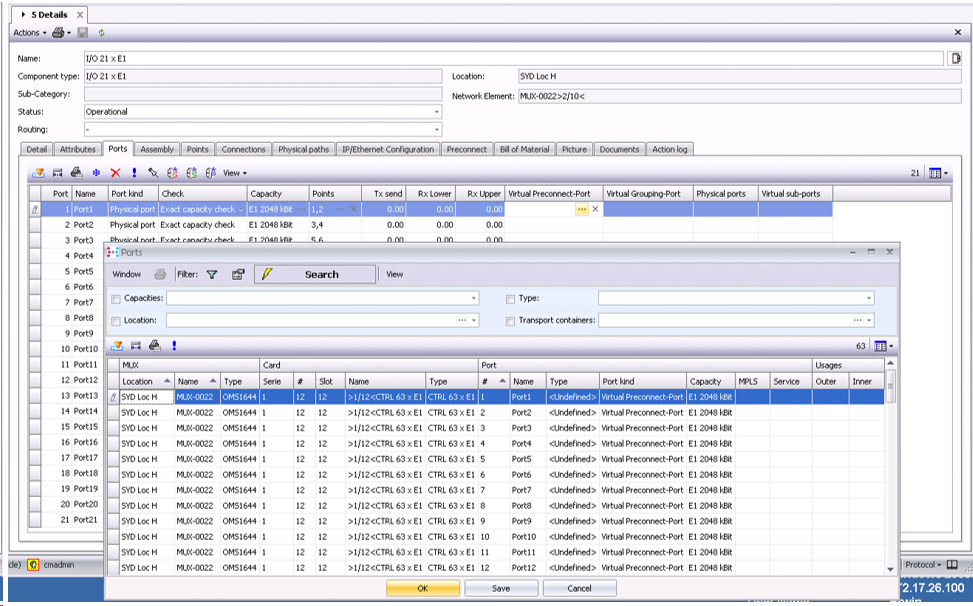Click the red X delete icon
The width and height of the screenshot is (973, 606).
115,173
